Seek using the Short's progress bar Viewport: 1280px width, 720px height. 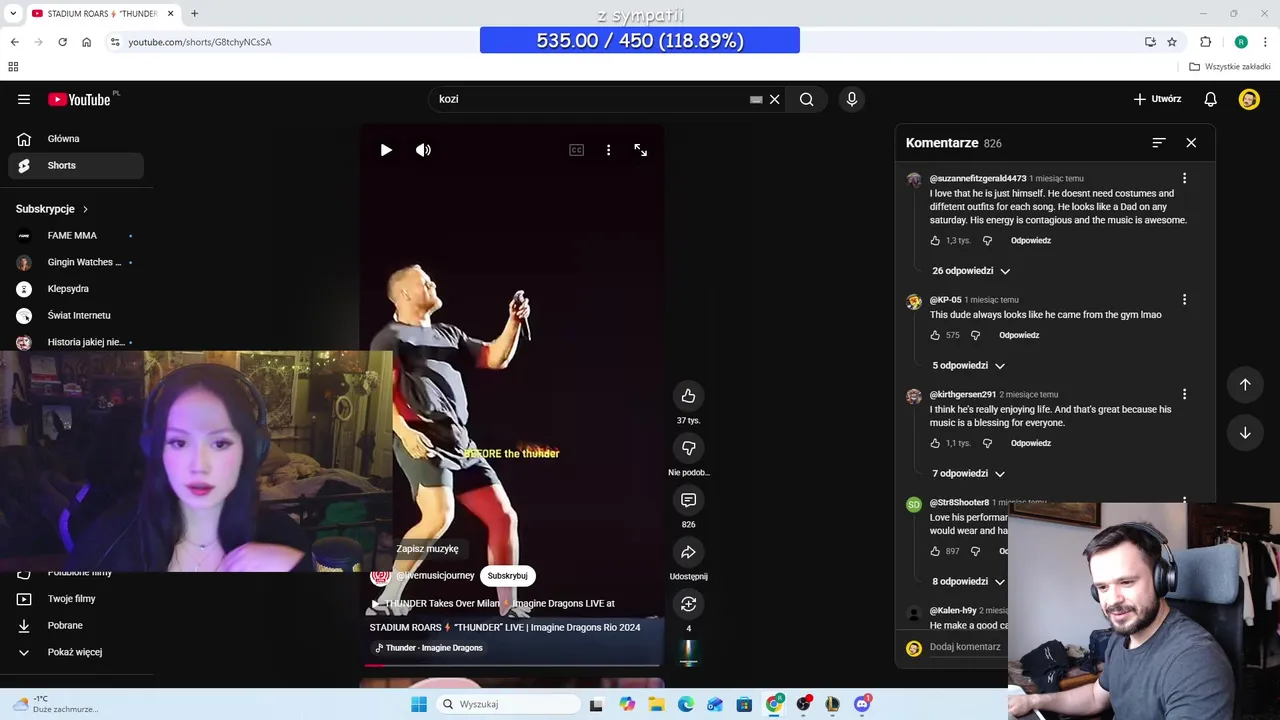pos(512,664)
